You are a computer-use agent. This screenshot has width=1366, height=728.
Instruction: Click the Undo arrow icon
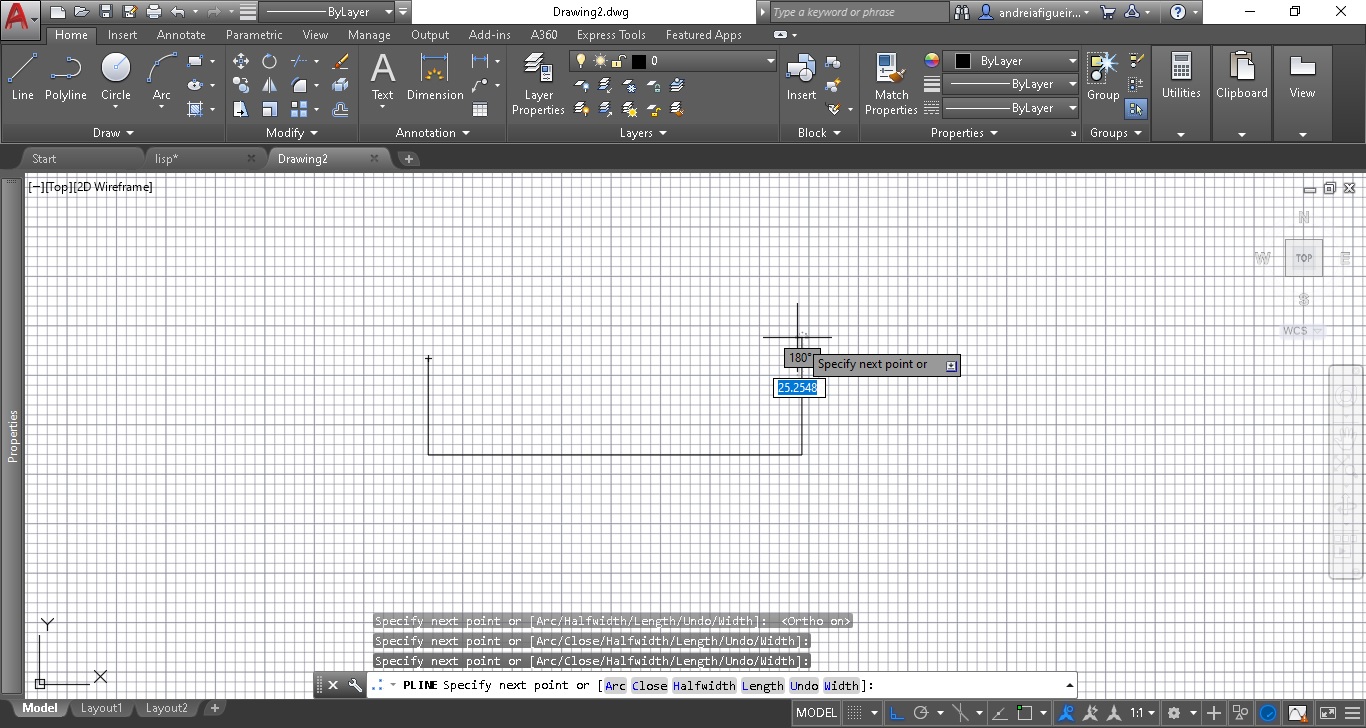click(x=177, y=12)
